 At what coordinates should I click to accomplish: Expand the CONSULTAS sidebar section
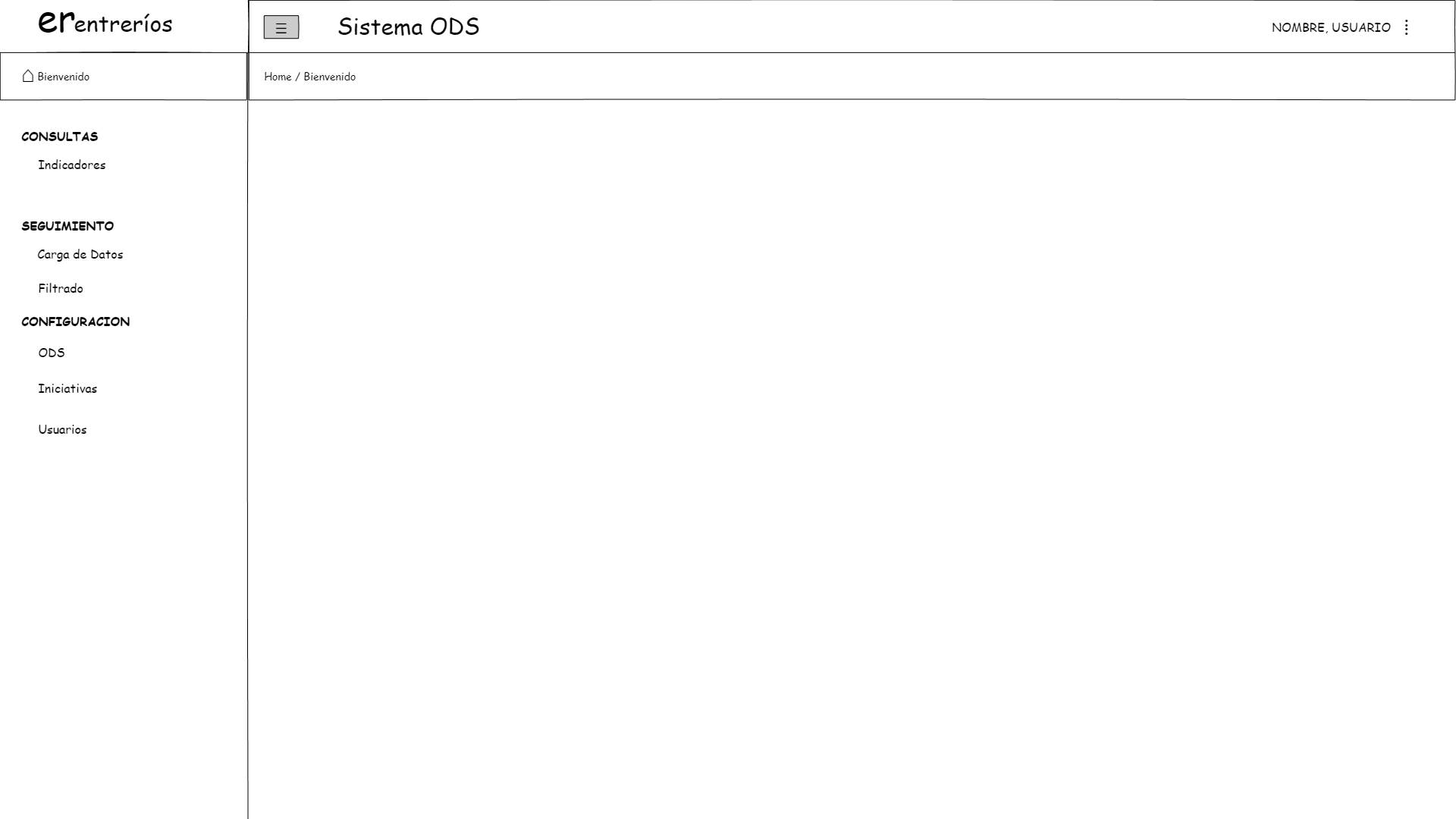coord(60,136)
